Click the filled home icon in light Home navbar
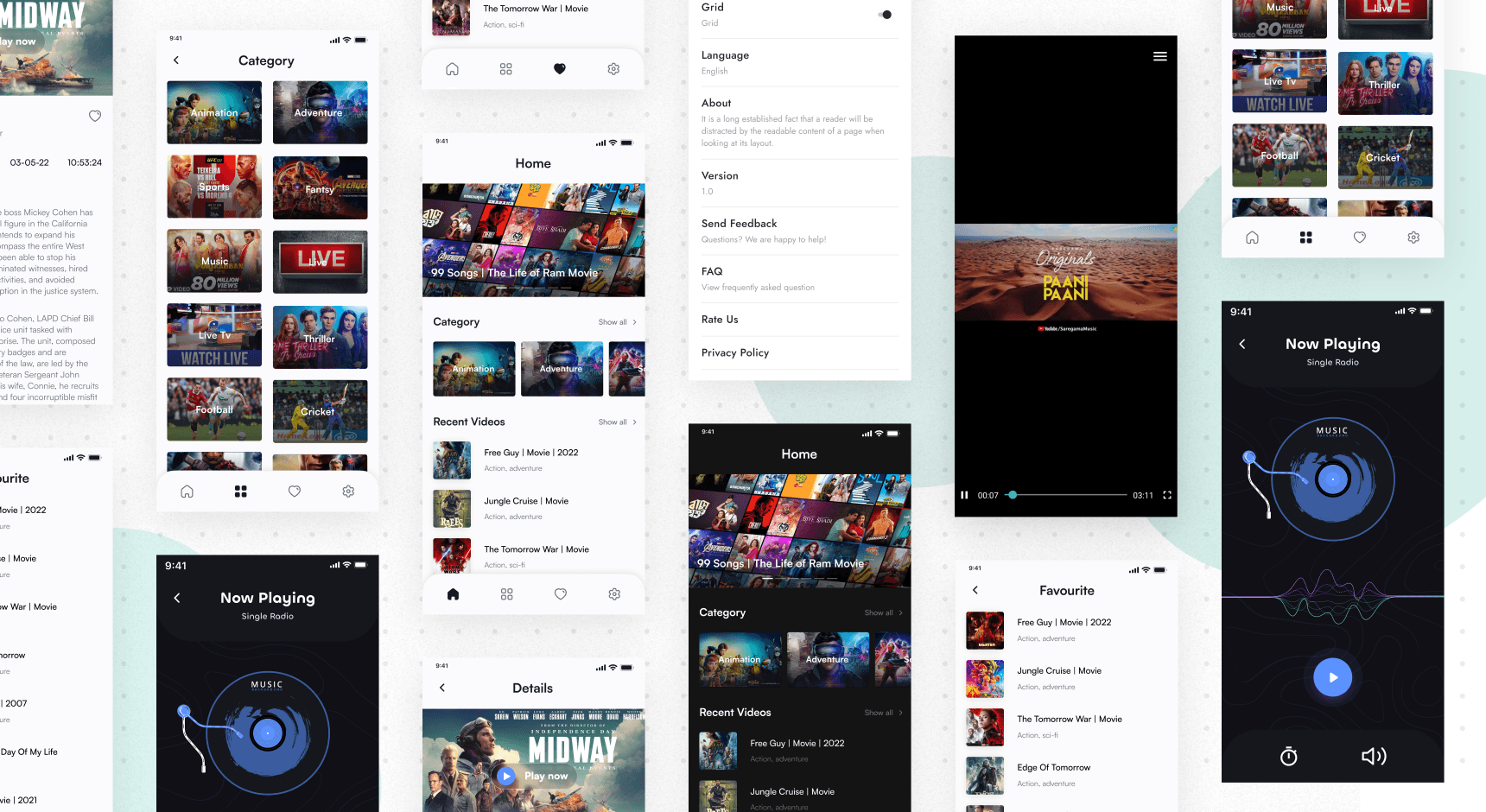The height and width of the screenshot is (812, 1486). [x=453, y=594]
